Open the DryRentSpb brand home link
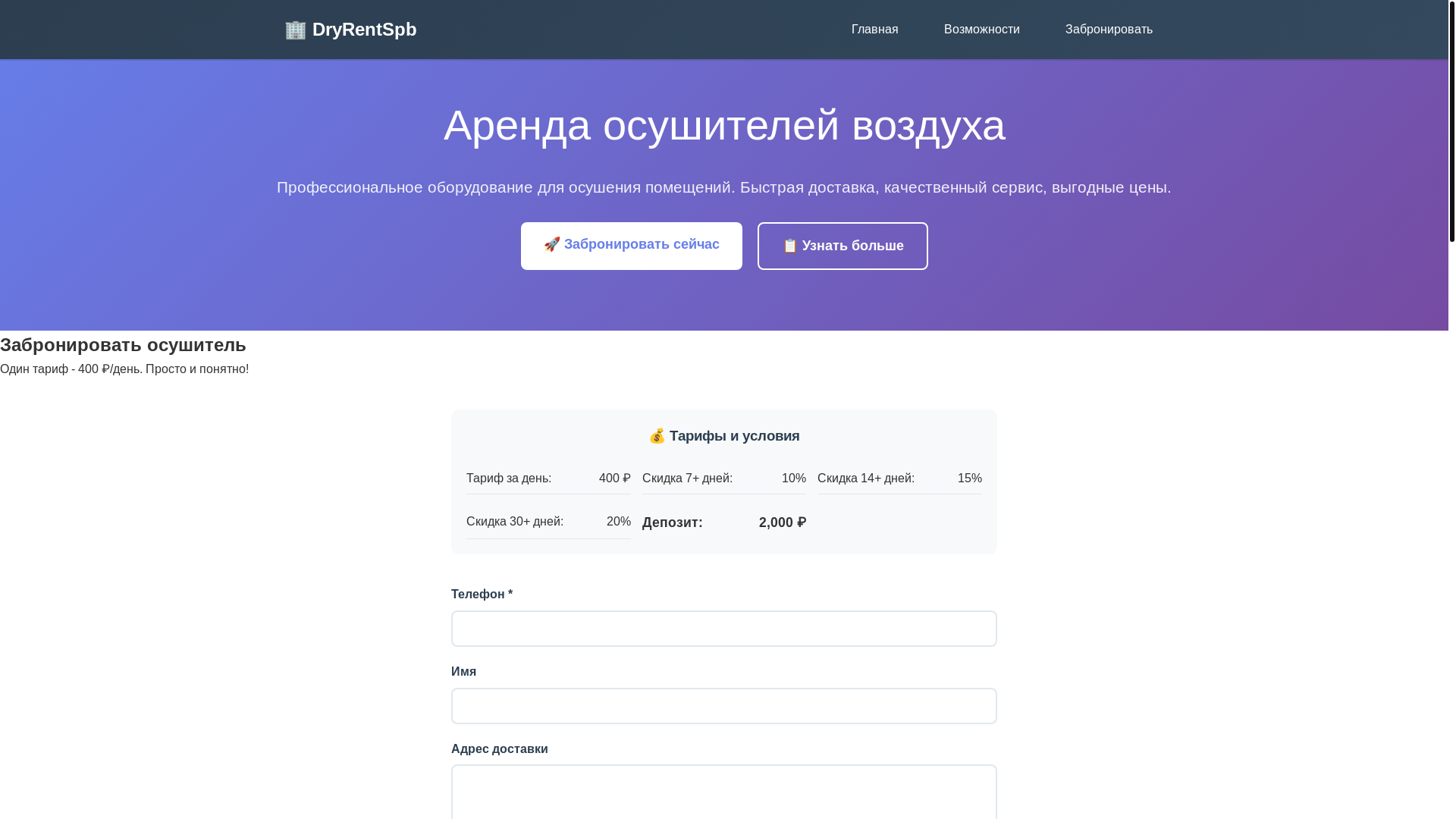The image size is (1456, 819). click(x=350, y=30)
